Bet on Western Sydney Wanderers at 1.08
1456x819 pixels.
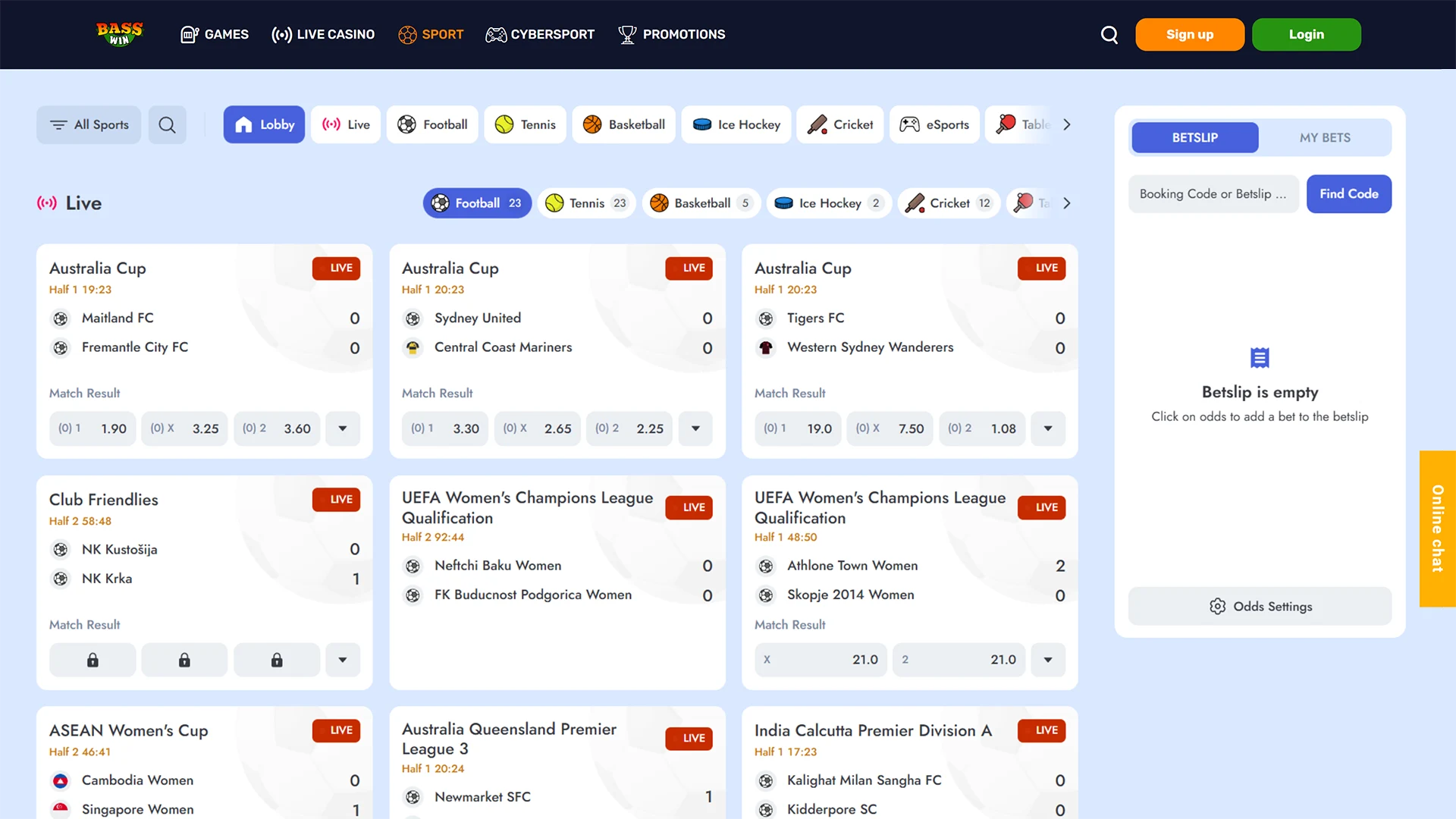click(982, 428)
